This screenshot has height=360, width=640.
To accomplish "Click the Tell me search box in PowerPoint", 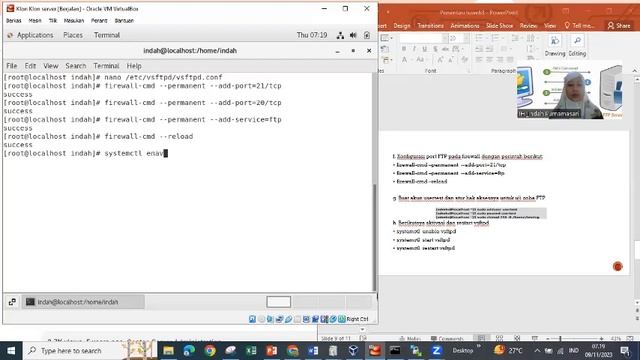I will coord(579,26).
